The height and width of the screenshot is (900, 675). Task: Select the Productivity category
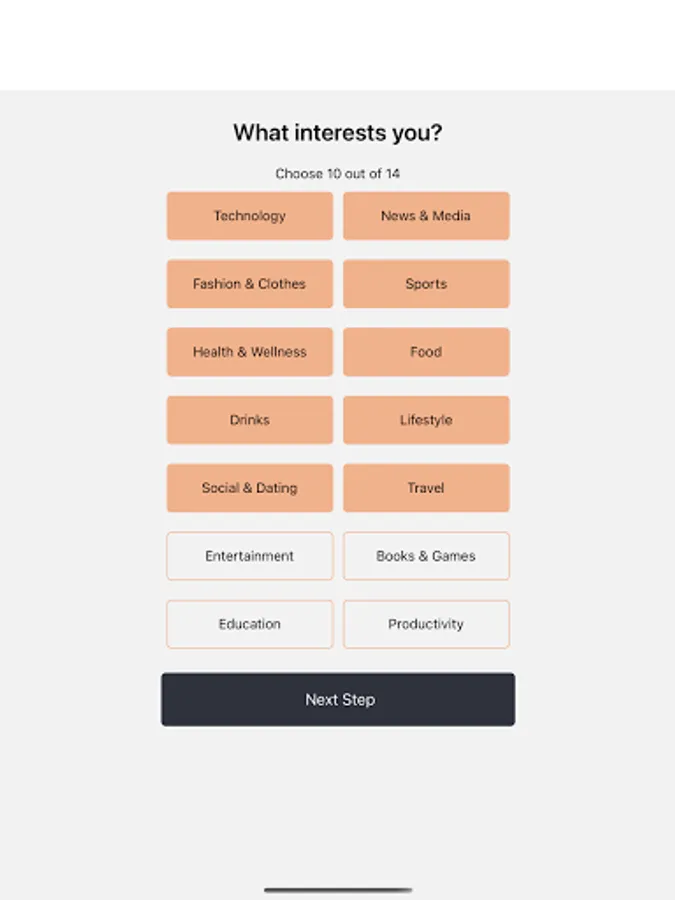(x=426, y=624)
